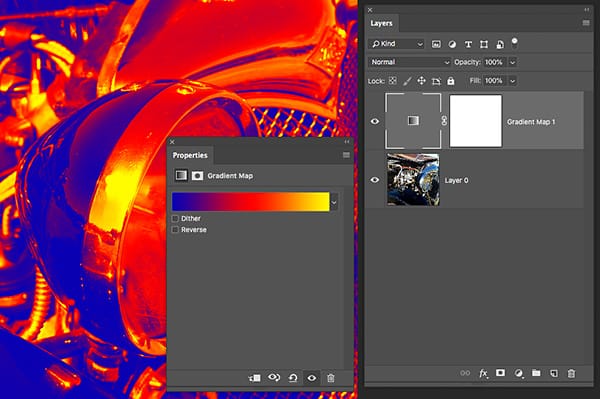Click the Gradient Map 1 layer name
The image size is (600, 399).
[531, 122]
